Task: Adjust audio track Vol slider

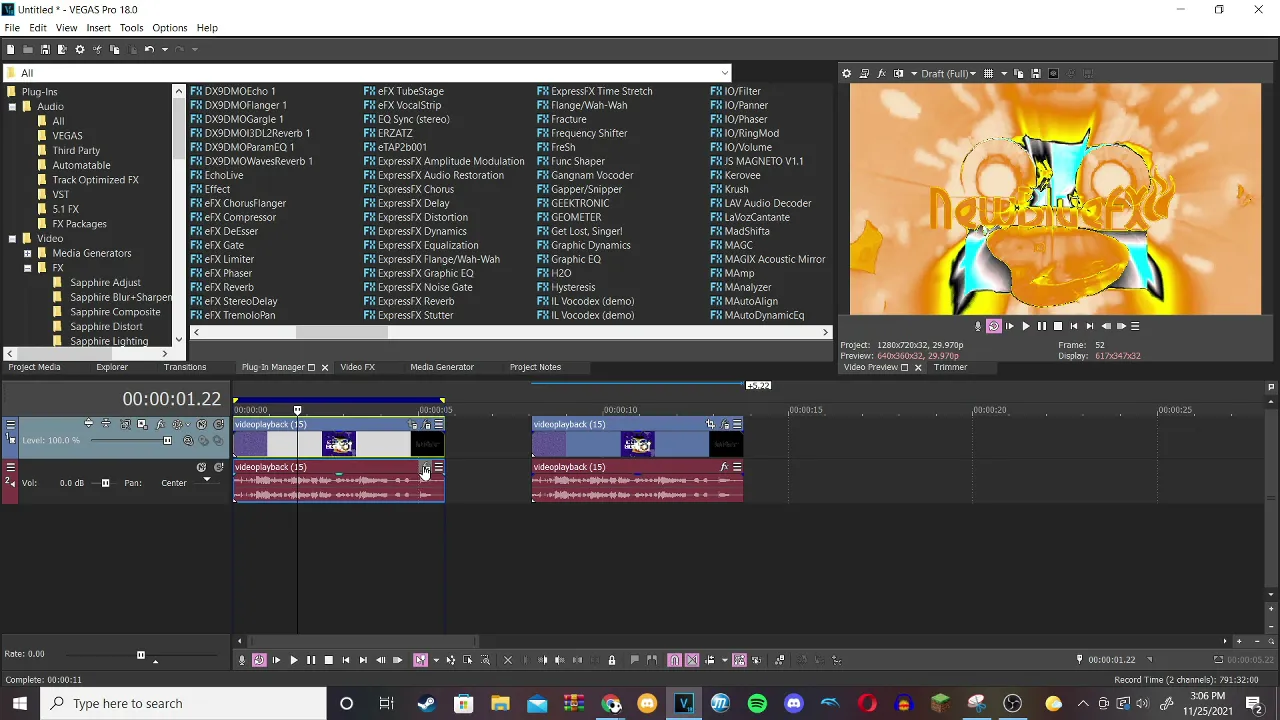Action: click(x=105, y=483)
